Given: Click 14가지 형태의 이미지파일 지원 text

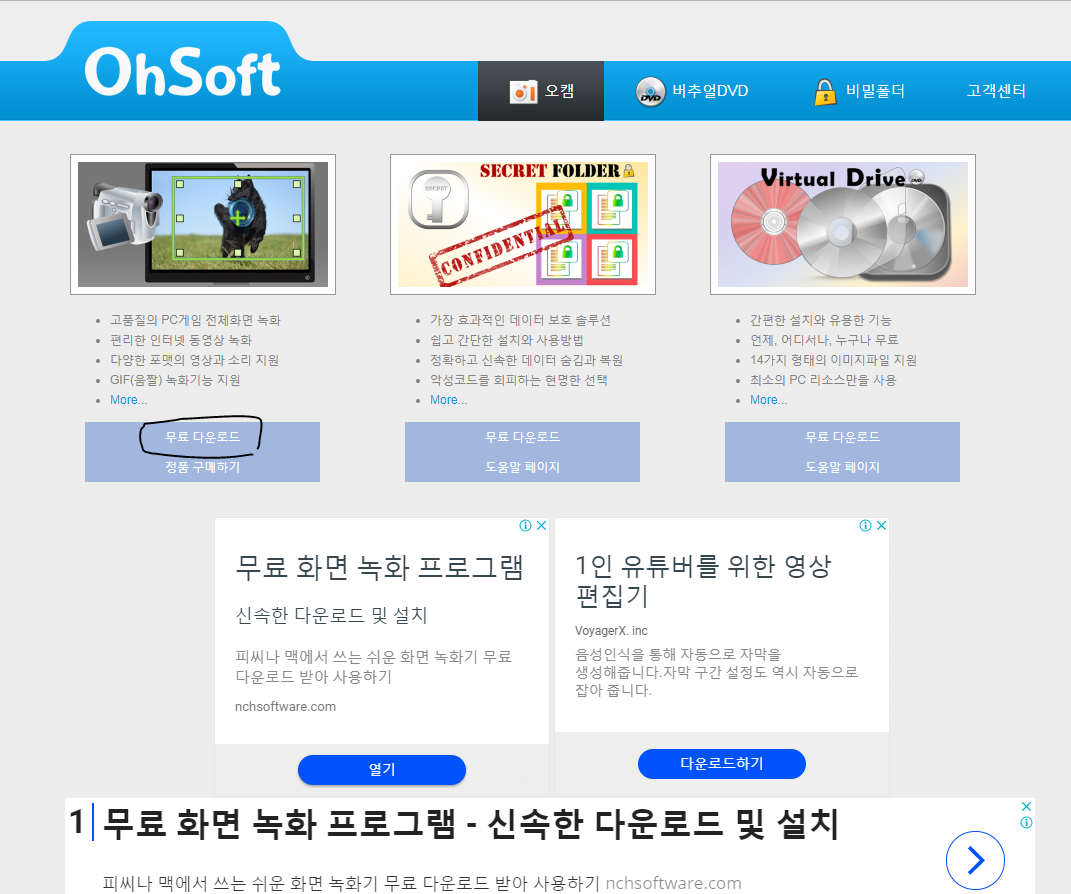Looking at the screenshot, I should click(x=833, y=360).
